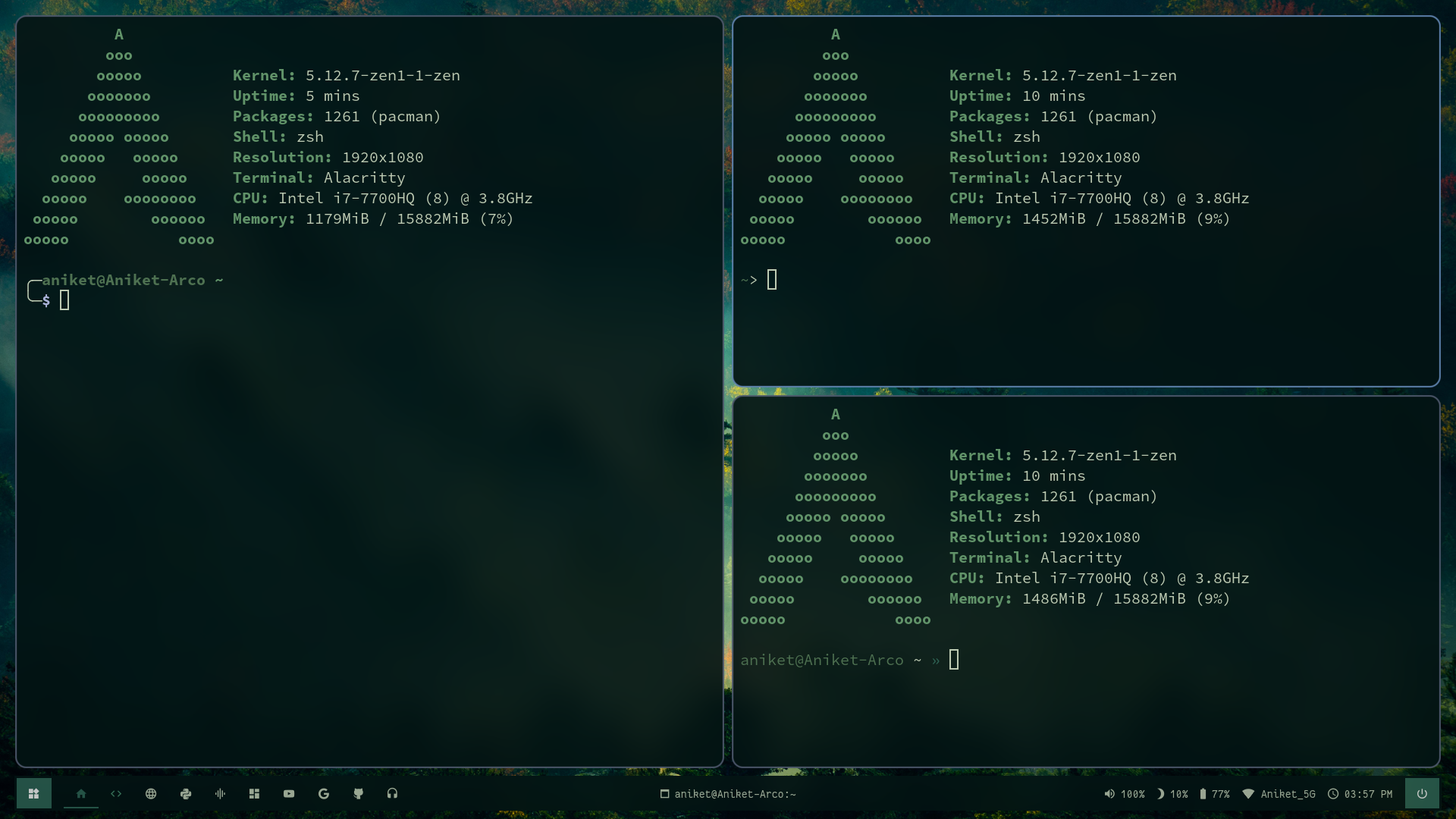Click the 03:57 PM clock
The height and width of the screenshot is (819, 1456).
pyautogui.click(x=1360, y=794)
